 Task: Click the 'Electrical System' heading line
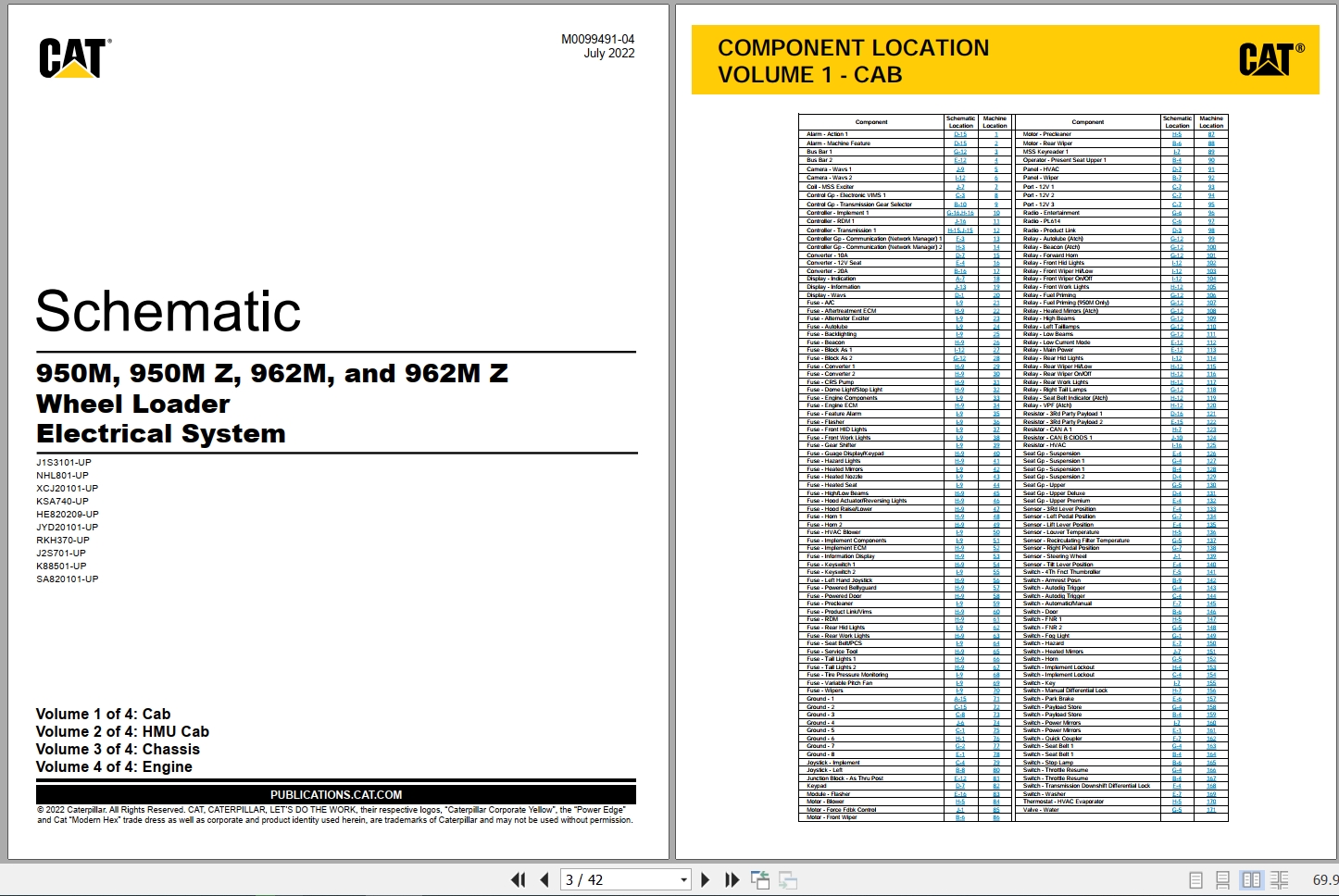coord(161,434)
